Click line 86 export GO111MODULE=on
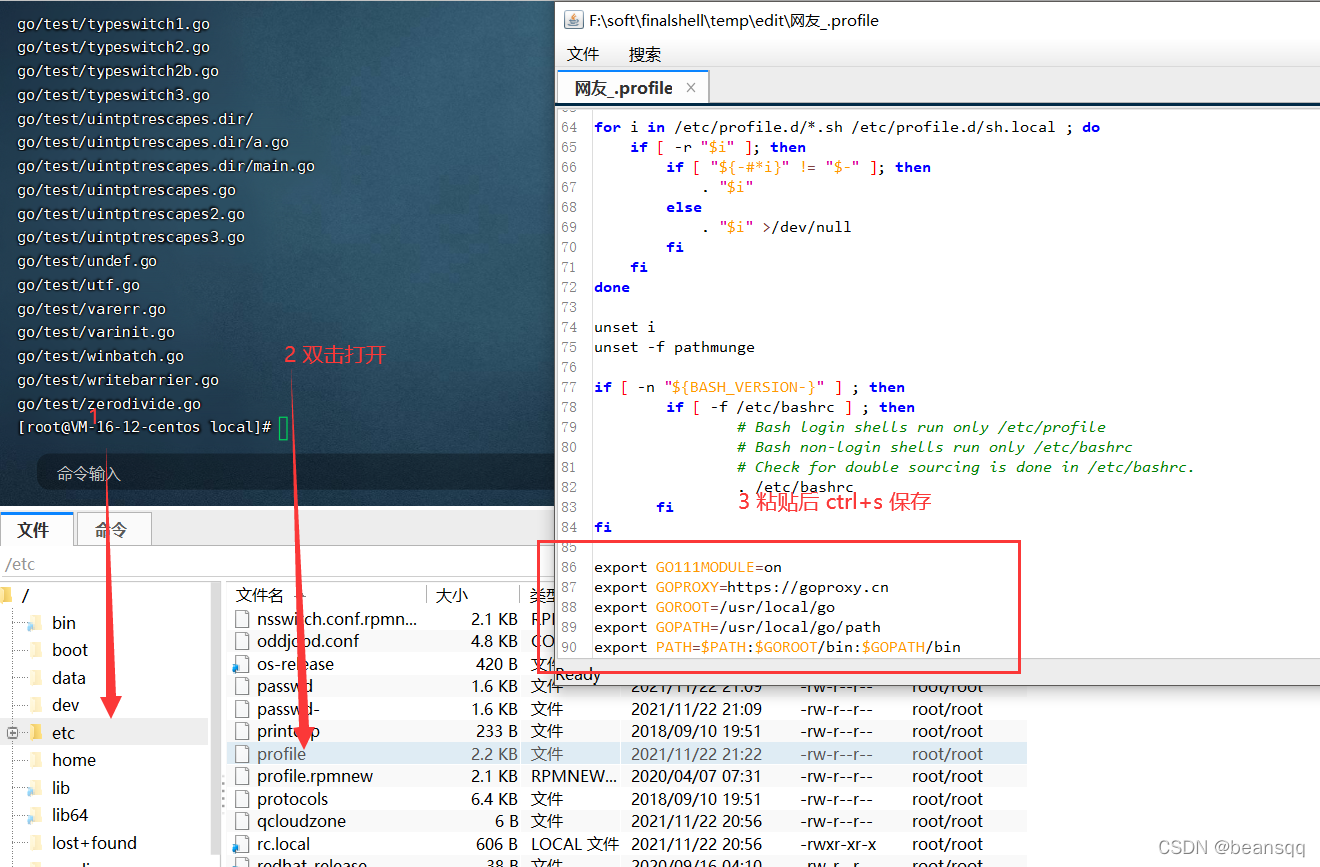Screen dimensions: 1320x867 click(x=688, y=567)
